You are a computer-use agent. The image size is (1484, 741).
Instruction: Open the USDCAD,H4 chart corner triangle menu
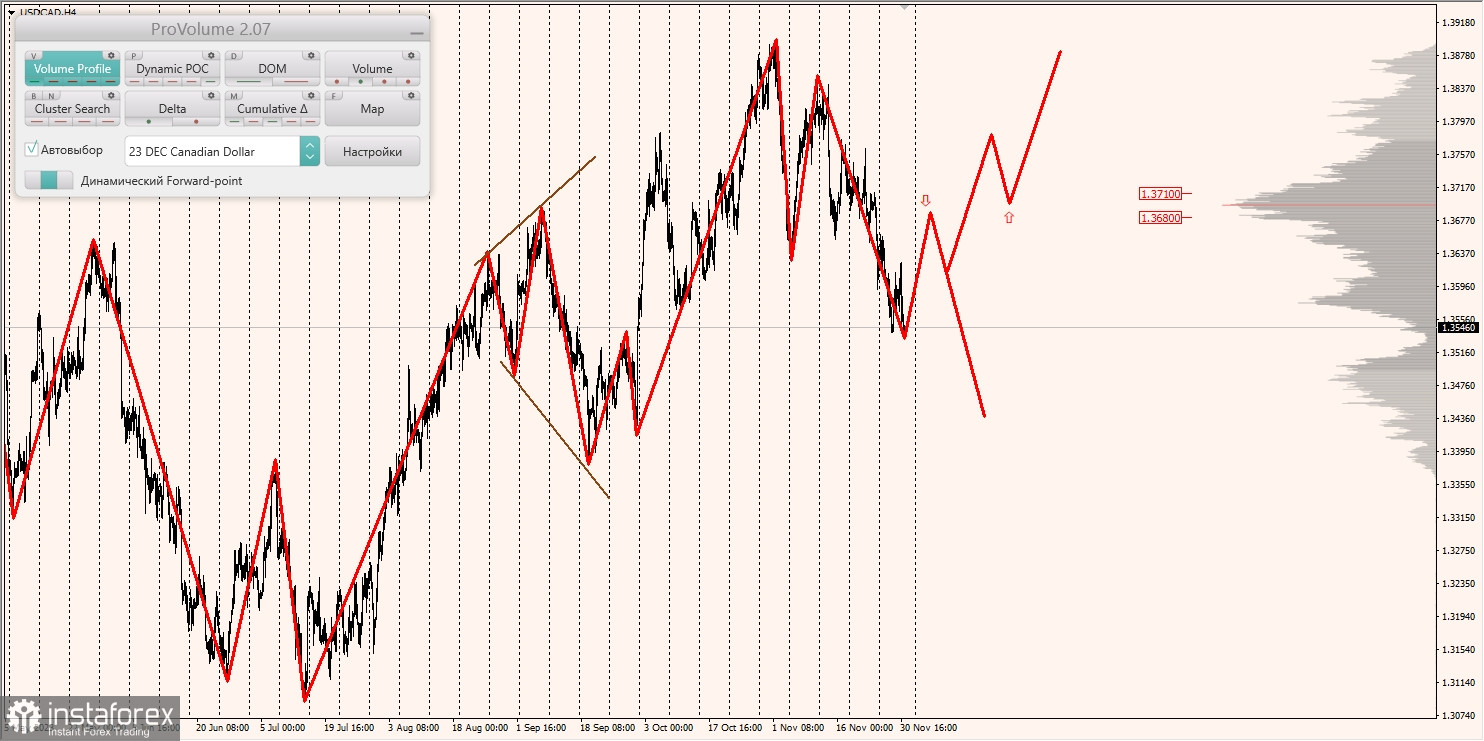pos(10,12)
